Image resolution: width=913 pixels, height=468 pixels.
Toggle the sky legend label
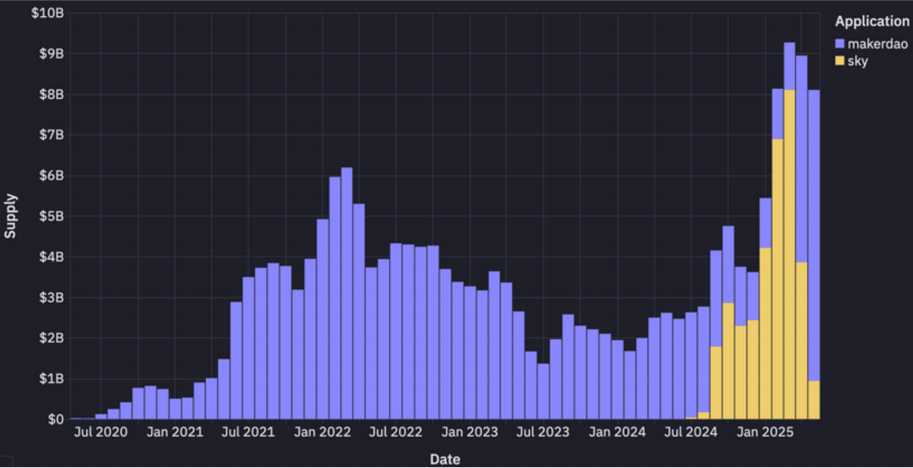pos(858,61)
